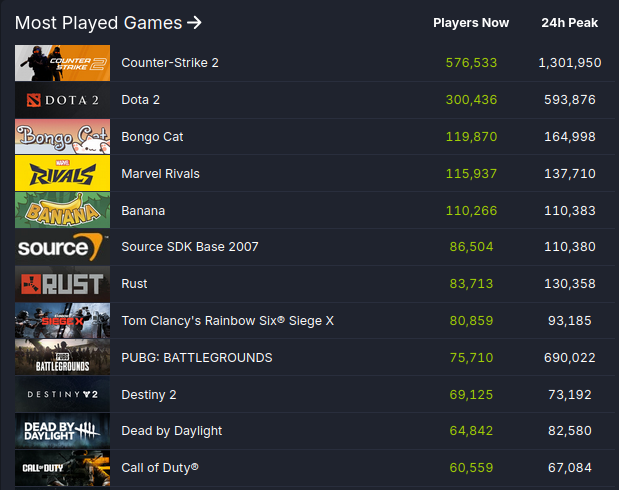The height and width of the screenshot is (490, 619).
Task: Select the 300,436 player count
Action: click(471, 100)
